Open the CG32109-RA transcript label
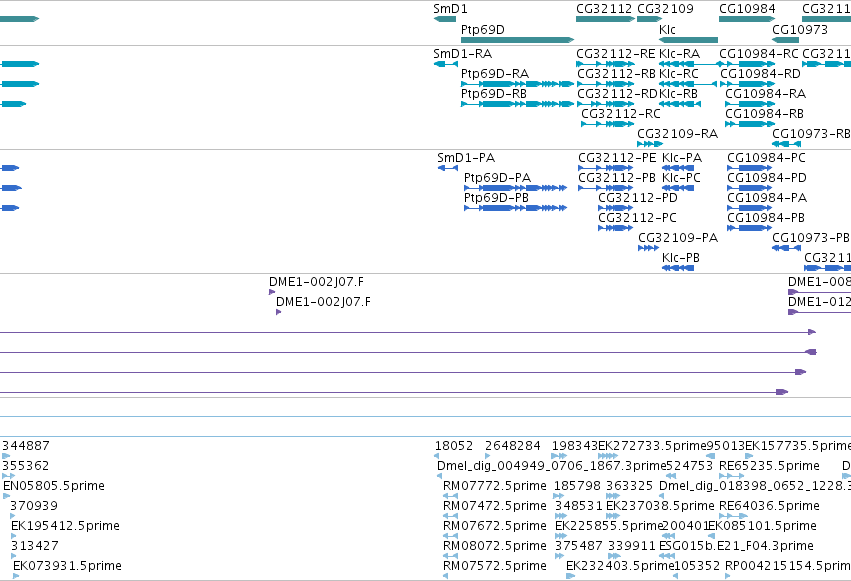The height and width of the screenshot is (581, 851). point(677,134)
